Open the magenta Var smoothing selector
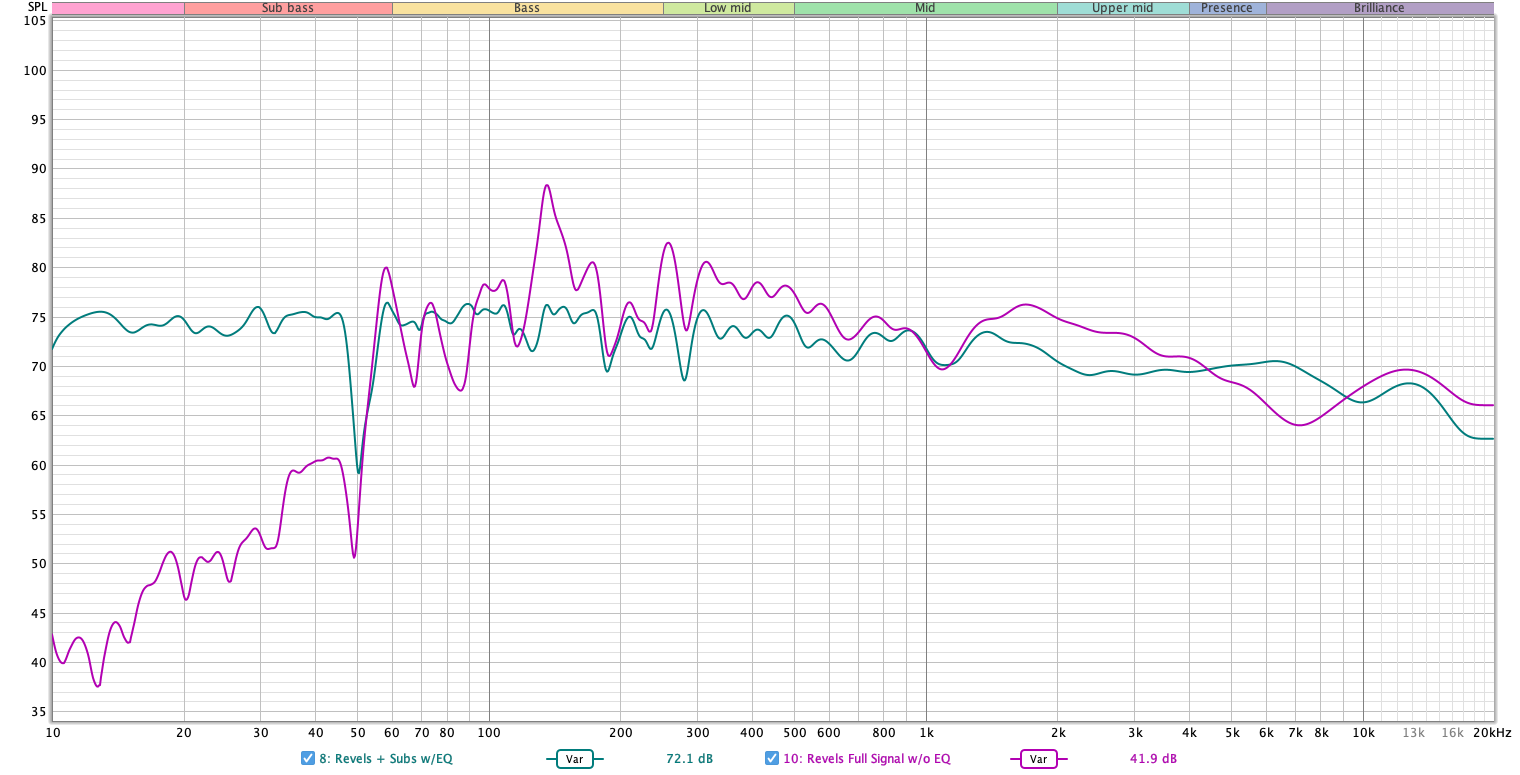 tap(1039, 759)
